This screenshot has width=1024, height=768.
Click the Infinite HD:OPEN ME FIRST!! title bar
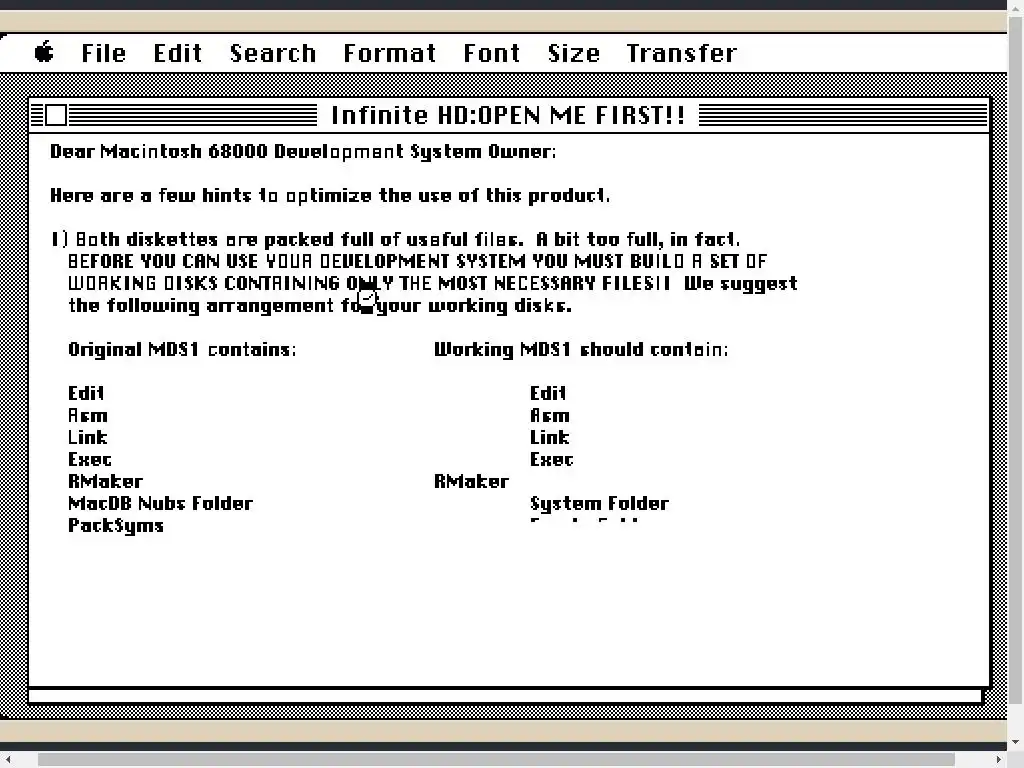[x=508, y=115]
